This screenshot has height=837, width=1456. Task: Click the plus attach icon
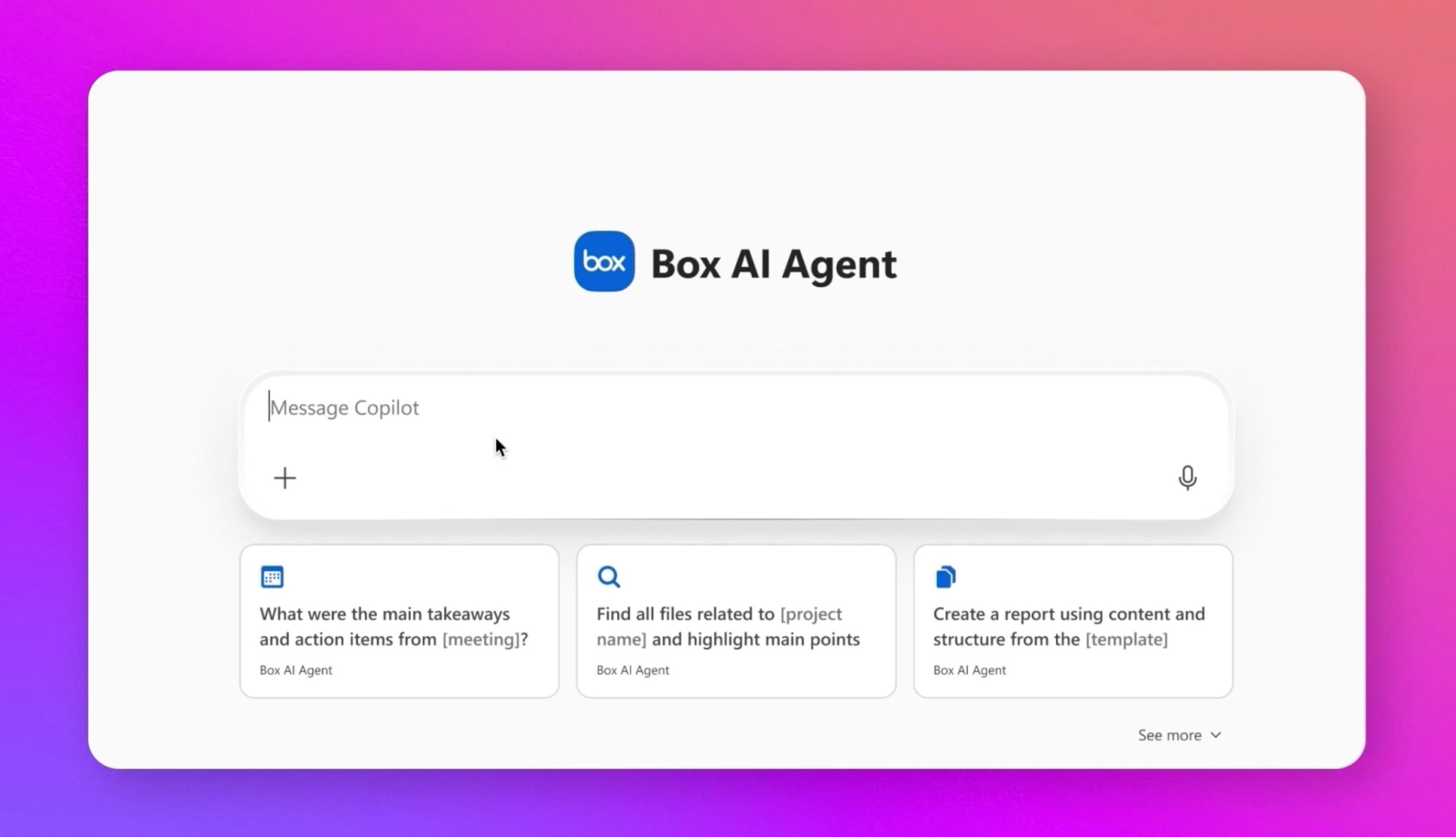285,478
